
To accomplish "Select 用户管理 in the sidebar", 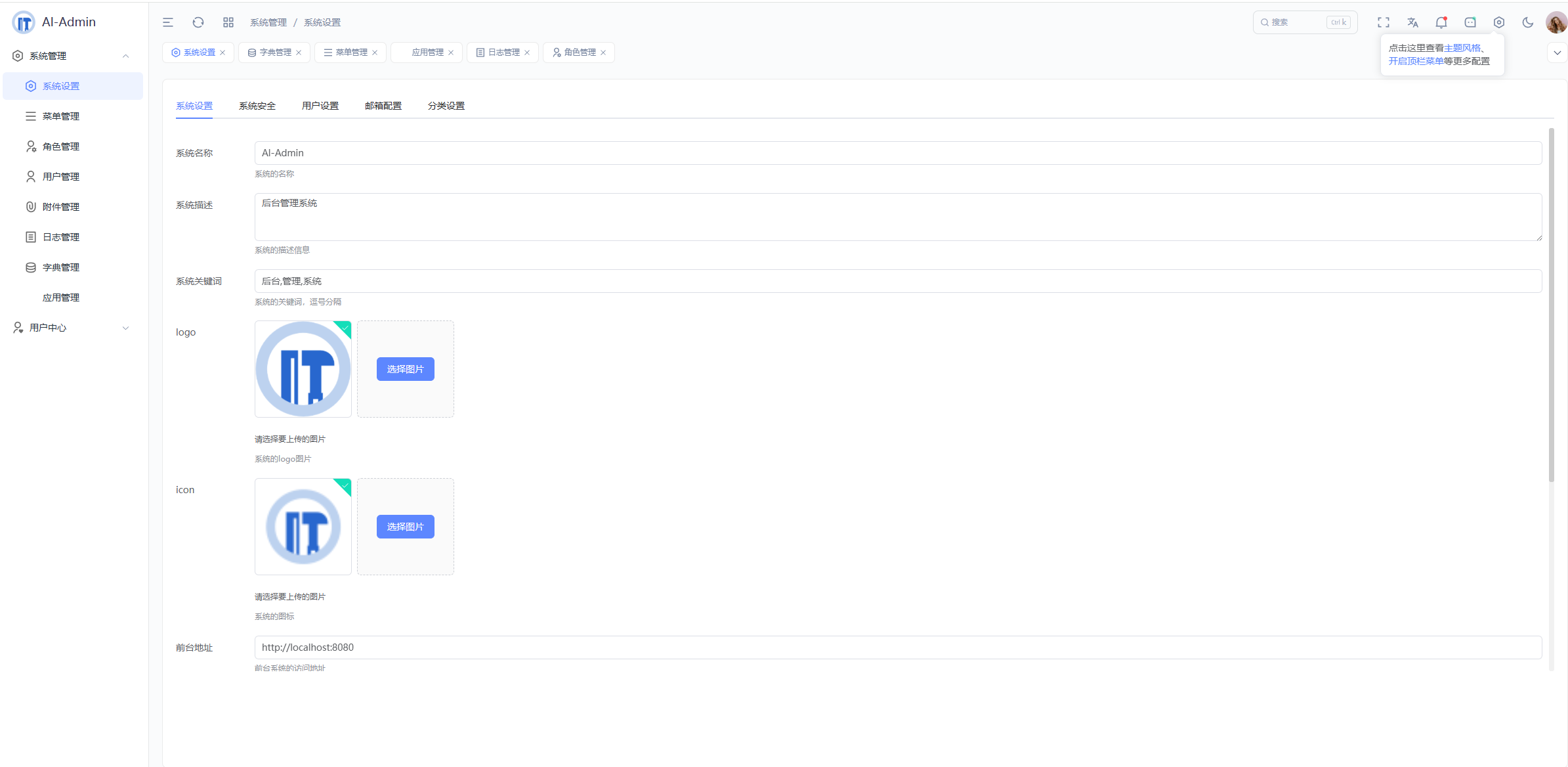I will (72, 177).
